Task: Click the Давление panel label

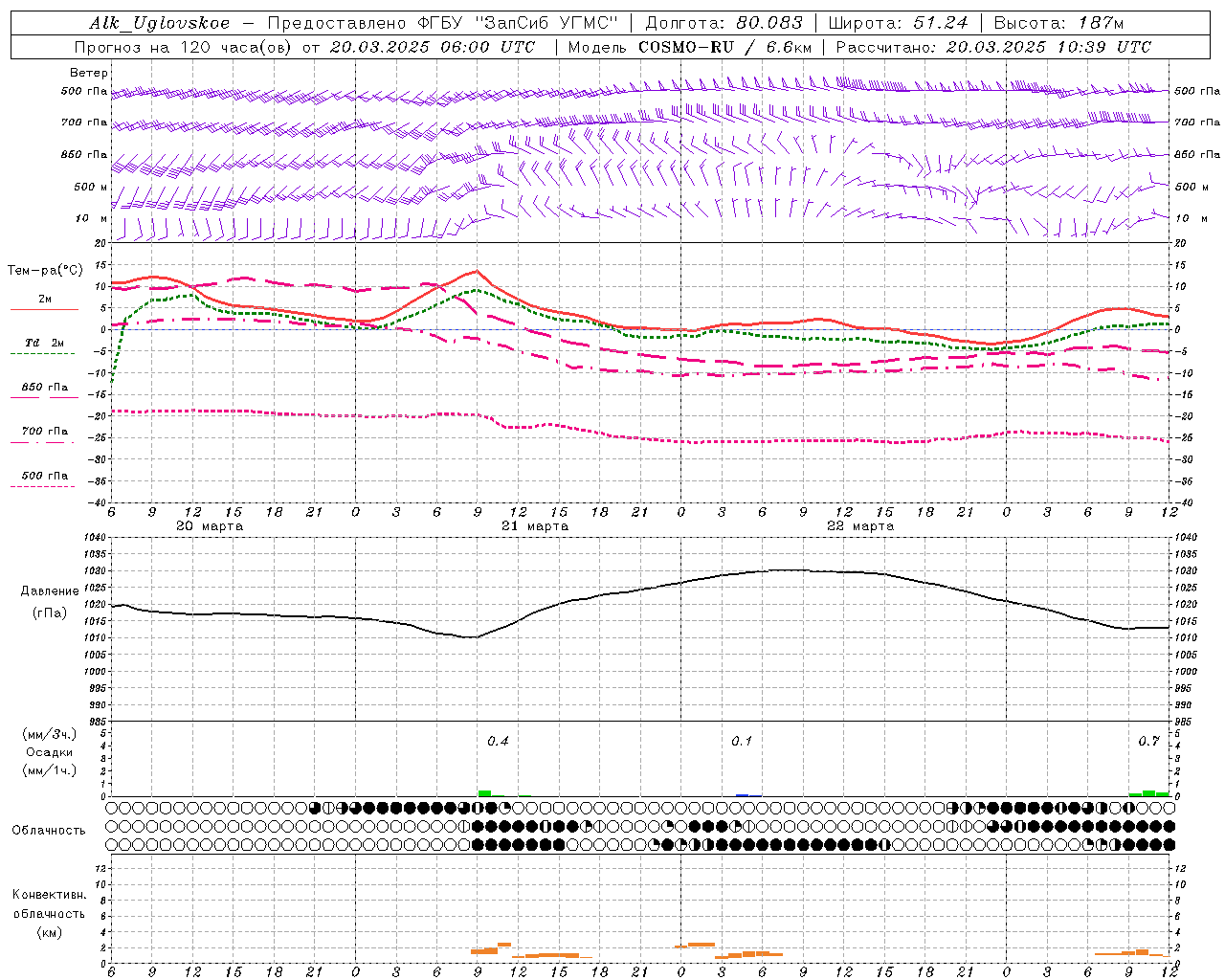Action: coord(50,591)
